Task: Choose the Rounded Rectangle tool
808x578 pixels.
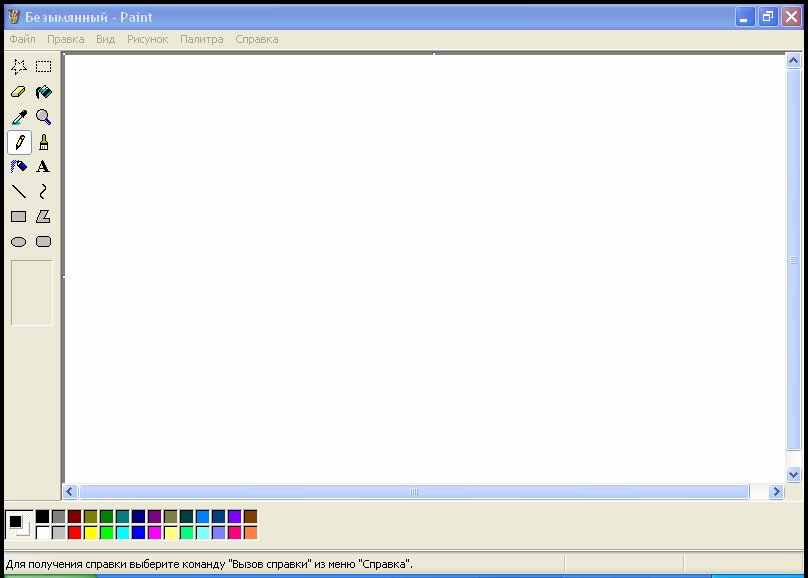Action: pos(44,242)
